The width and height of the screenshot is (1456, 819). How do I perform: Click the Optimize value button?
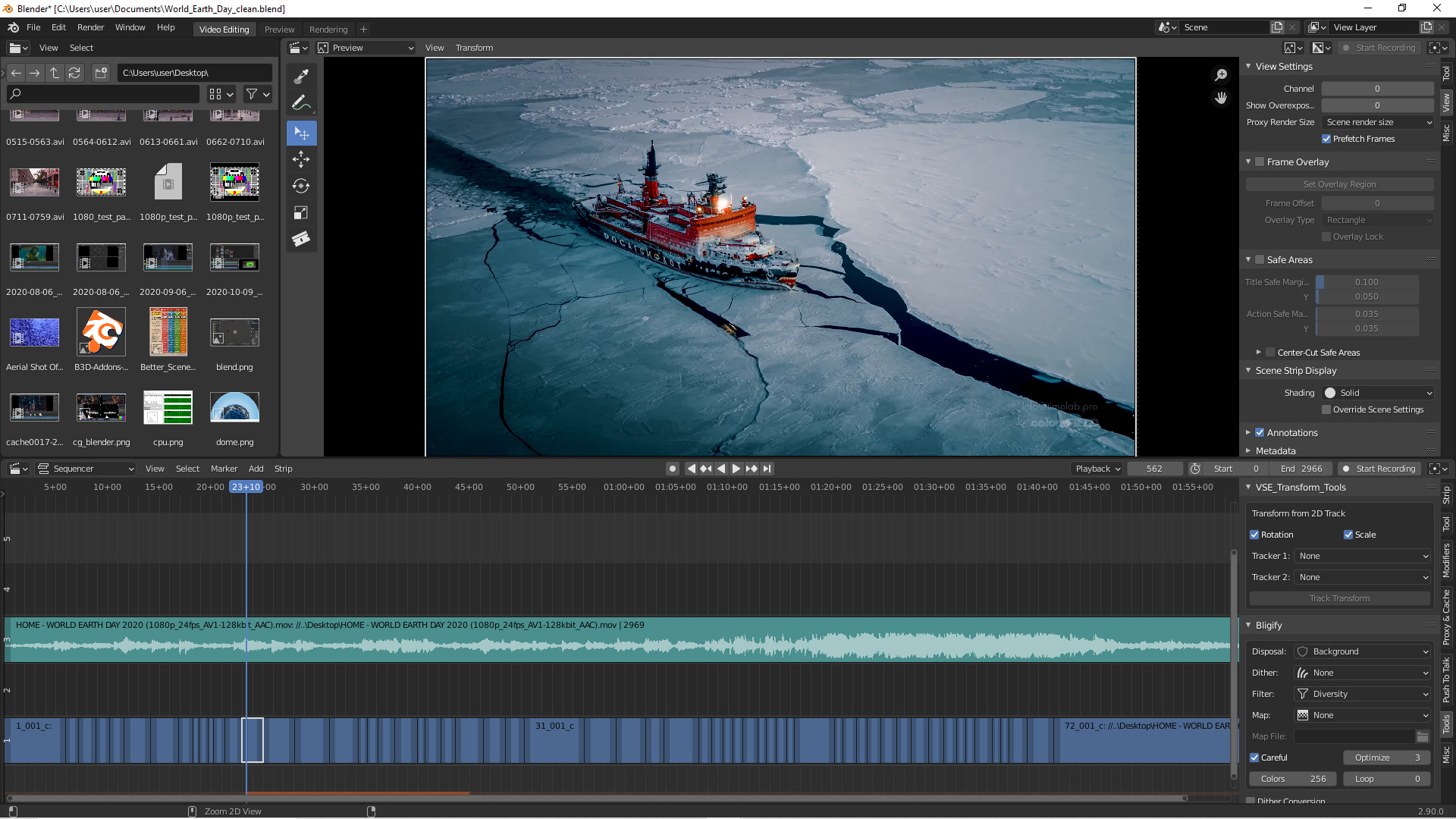coord(1386,758)
